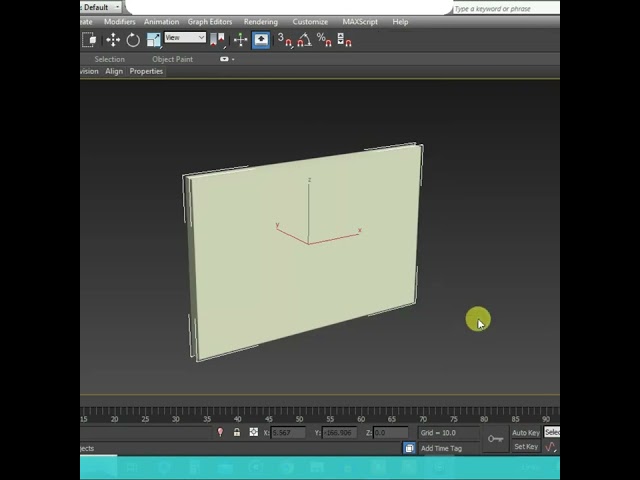Click frame 50 on the time slider
This screenshot has height=480, width=640.
click(299, 419)
